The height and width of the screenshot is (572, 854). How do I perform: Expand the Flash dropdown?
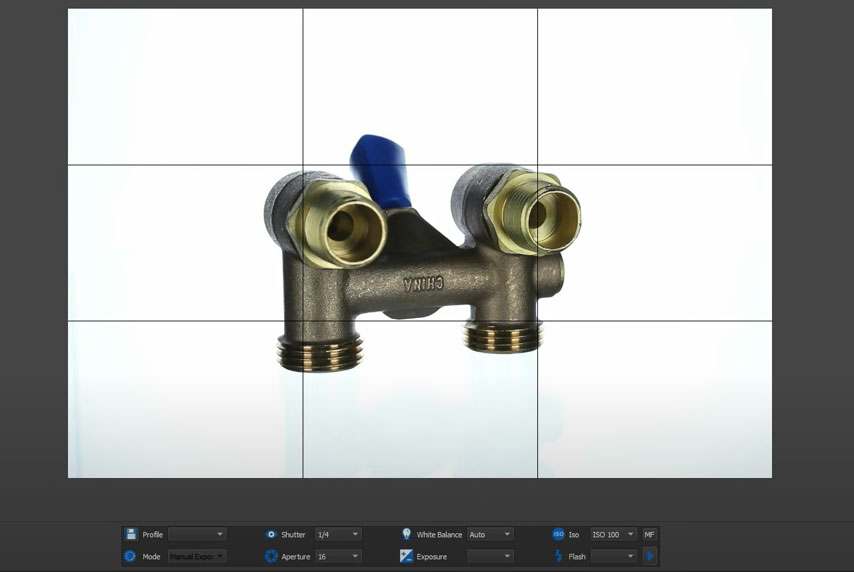click(x=613, y=556)
